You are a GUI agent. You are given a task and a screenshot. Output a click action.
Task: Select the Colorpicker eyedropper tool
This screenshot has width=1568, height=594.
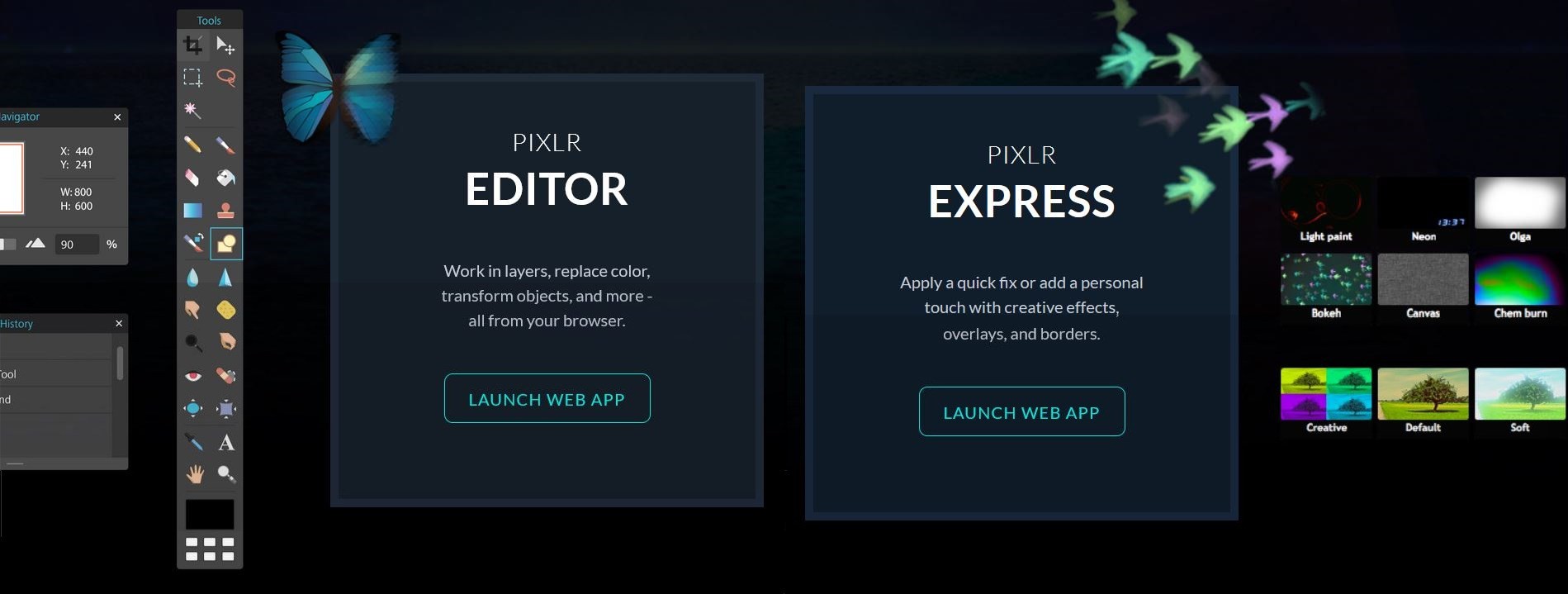click(x=192, y=442)
